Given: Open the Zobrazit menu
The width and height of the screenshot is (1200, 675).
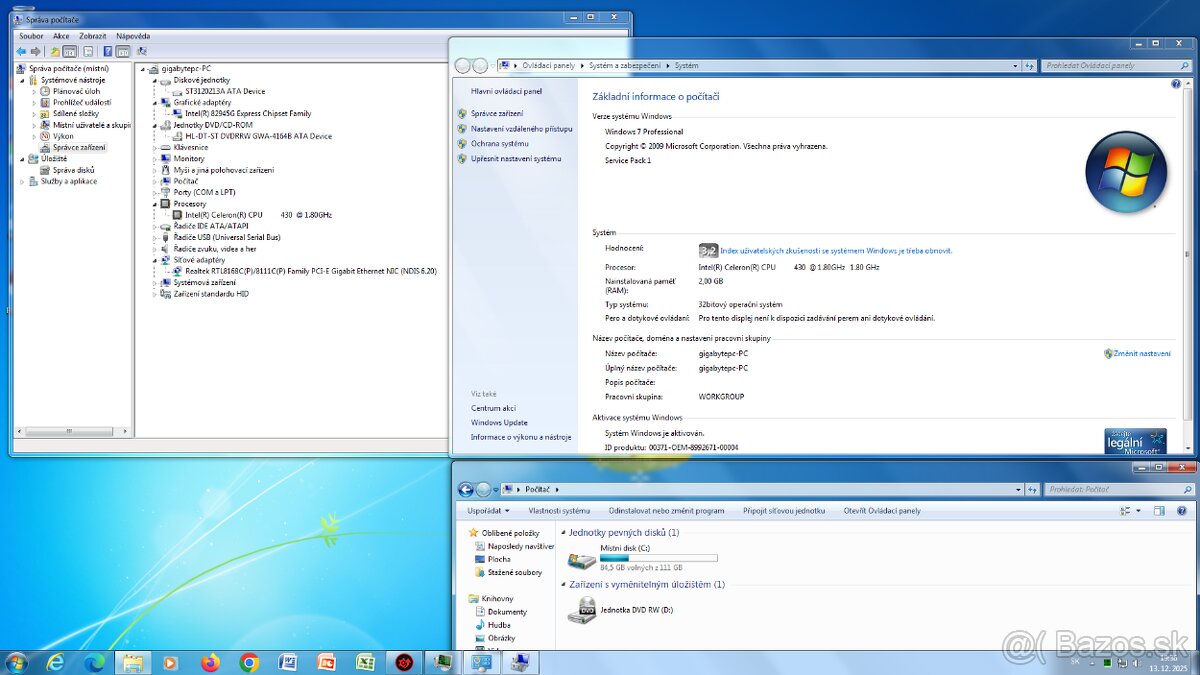Looking at the screenshot, I should [x=93, y=36].
